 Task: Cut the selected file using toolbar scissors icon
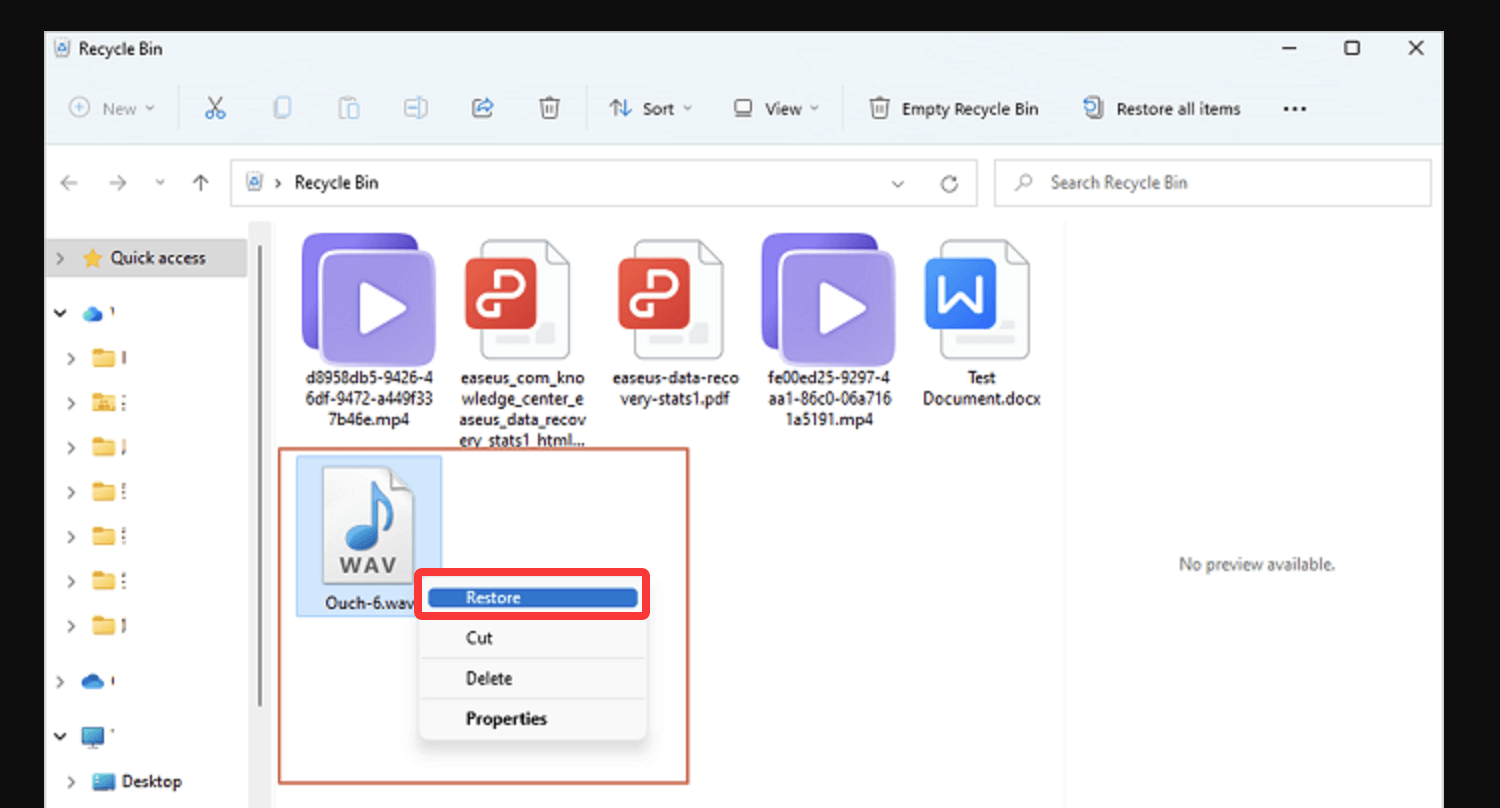(x=215, y=108)
